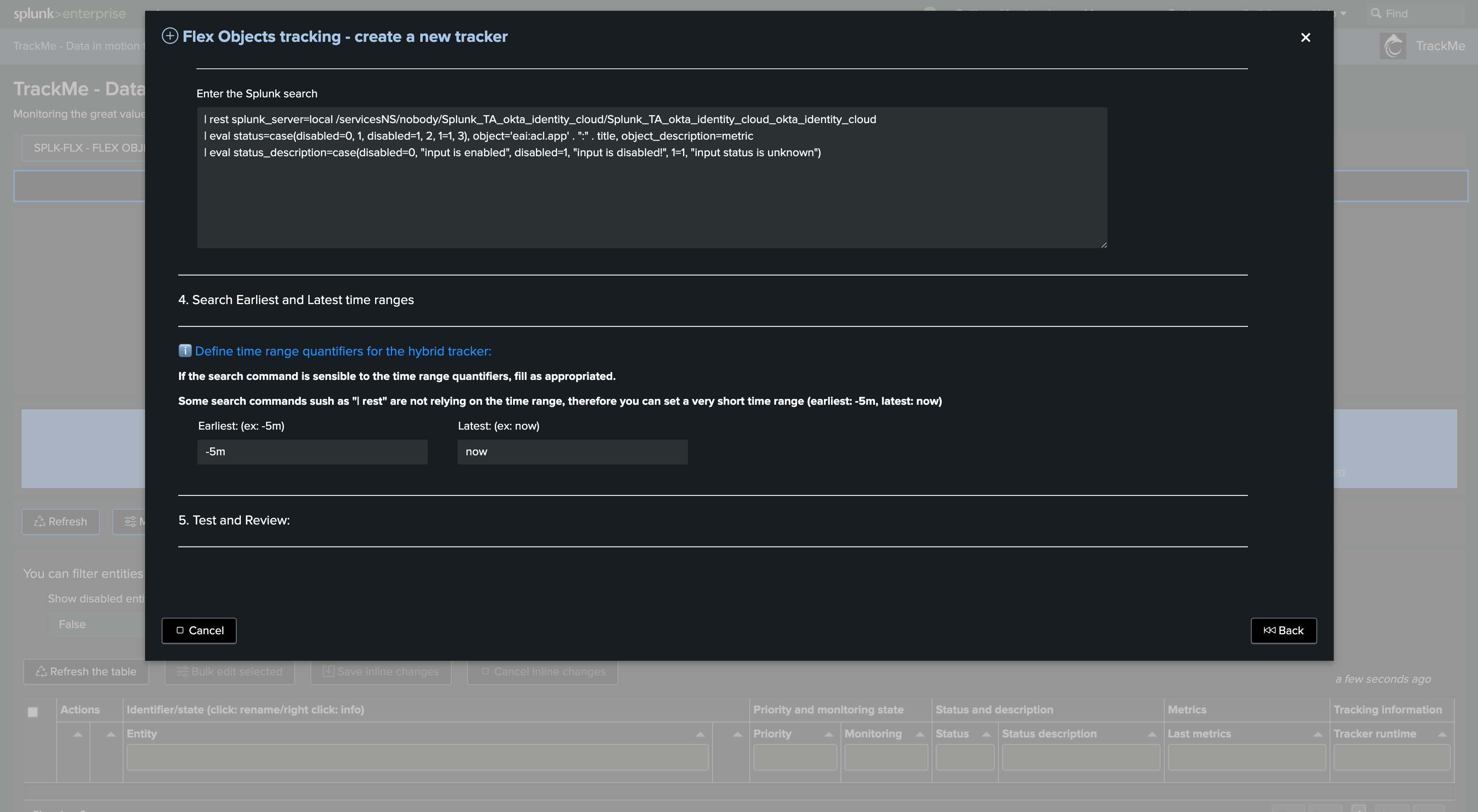Cancel the new tracker creation
This screenshot has width=1478, height=812.
pos(199,630)
